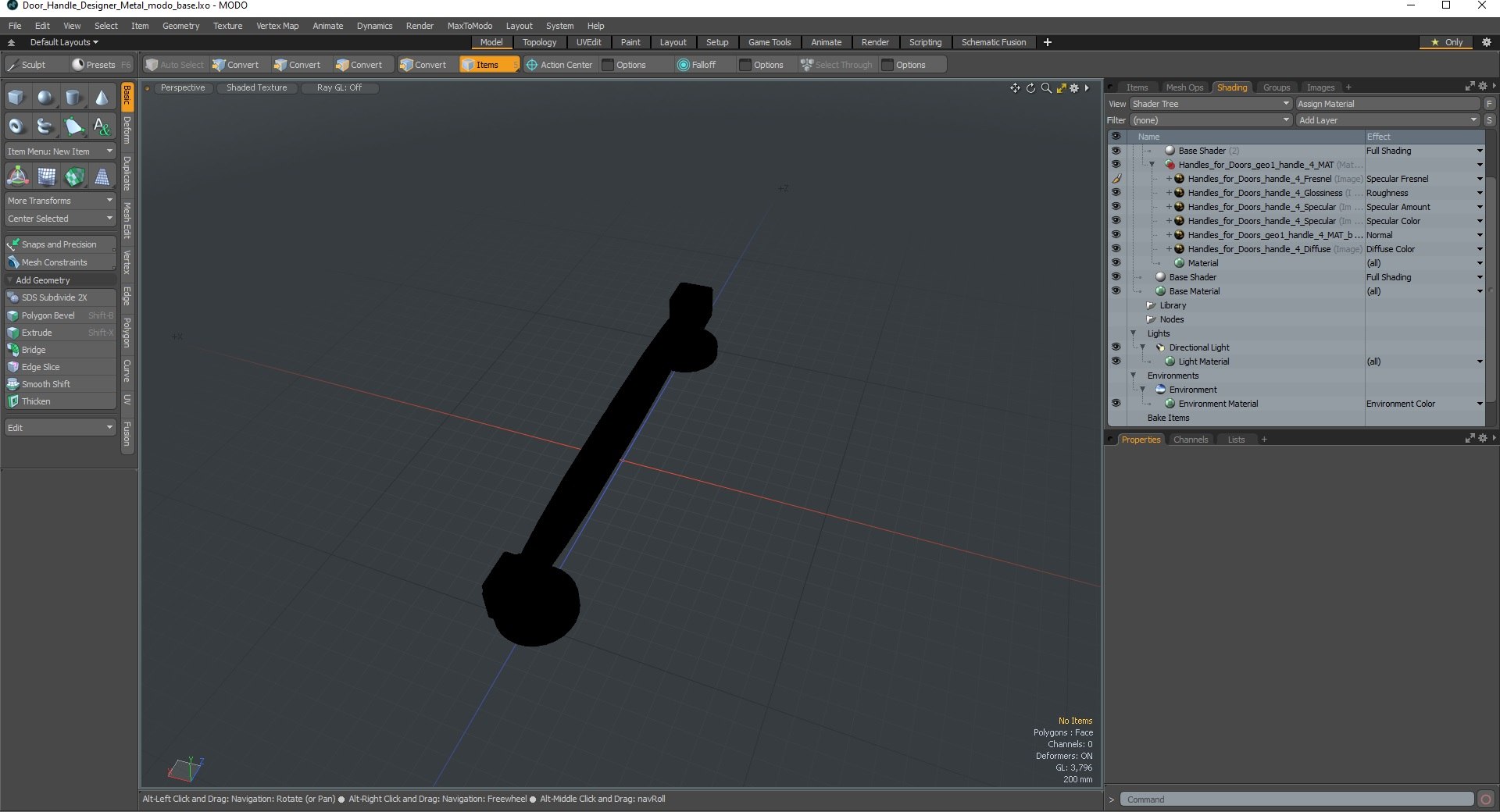
Task: Click the zoom magnifier icon in viewport
Action: [1046, 88]
